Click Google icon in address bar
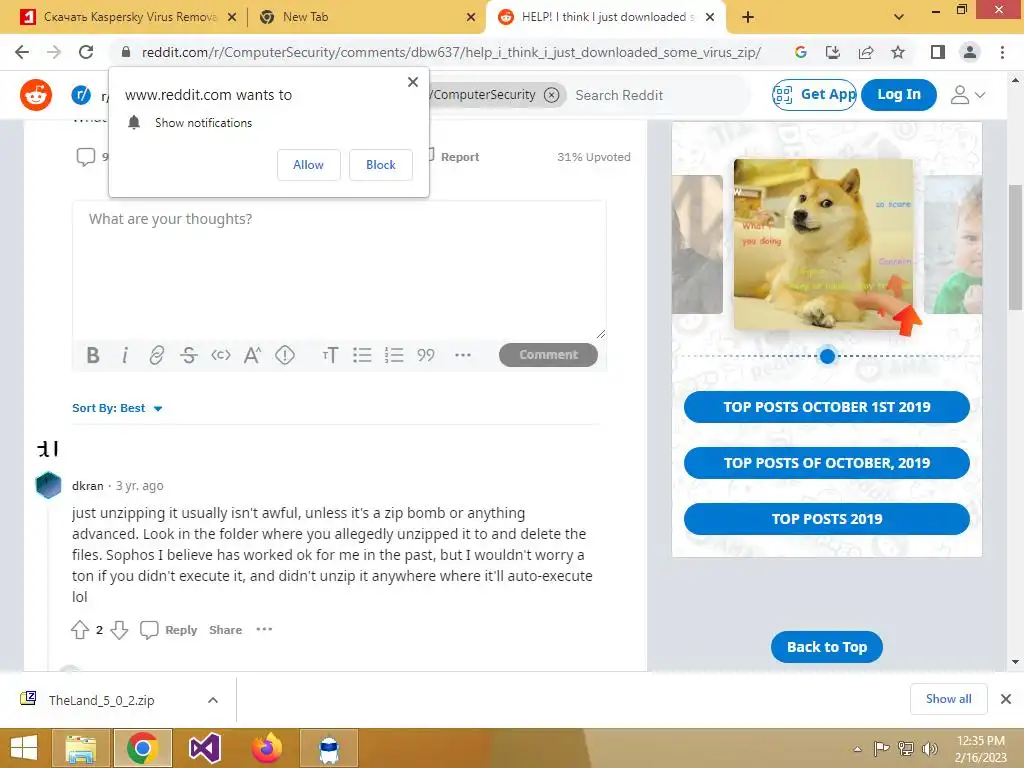This screenshot has width=1024, height=768. tap(801, 52)
